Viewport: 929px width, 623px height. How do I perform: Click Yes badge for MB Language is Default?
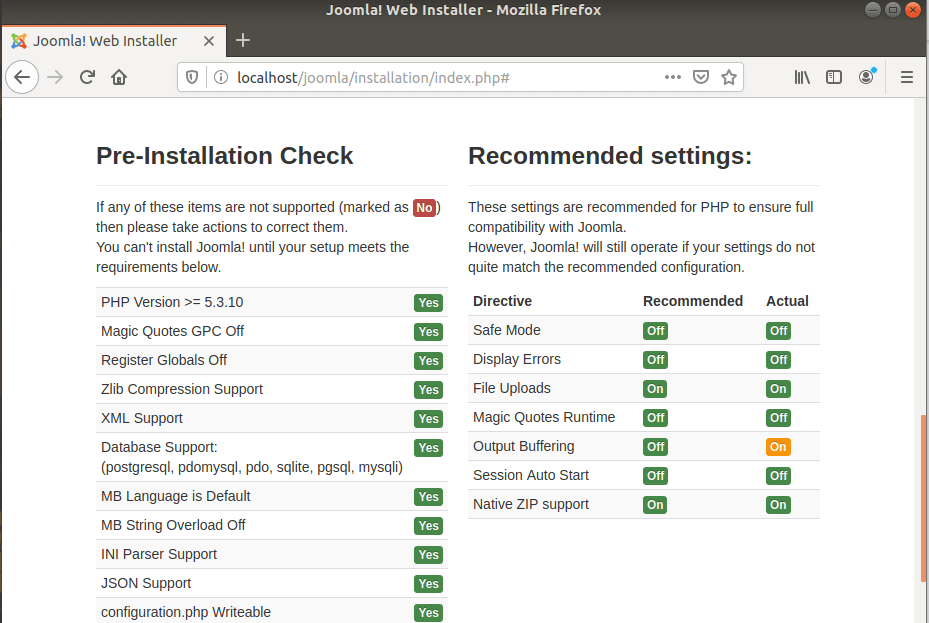(428, 497)
